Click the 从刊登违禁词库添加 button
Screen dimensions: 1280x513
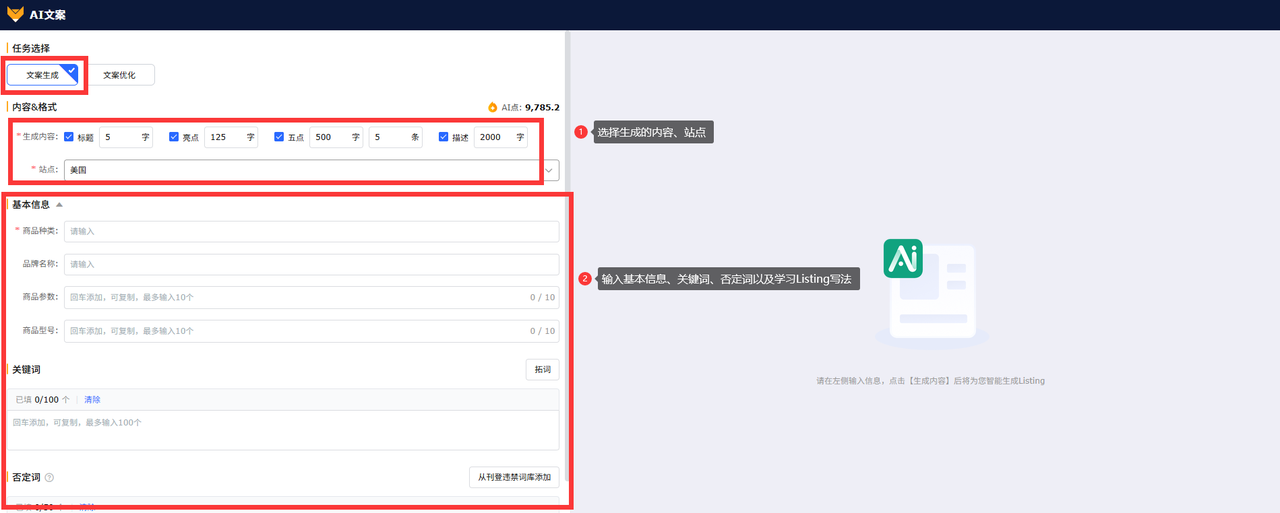(x=514, y=477)
